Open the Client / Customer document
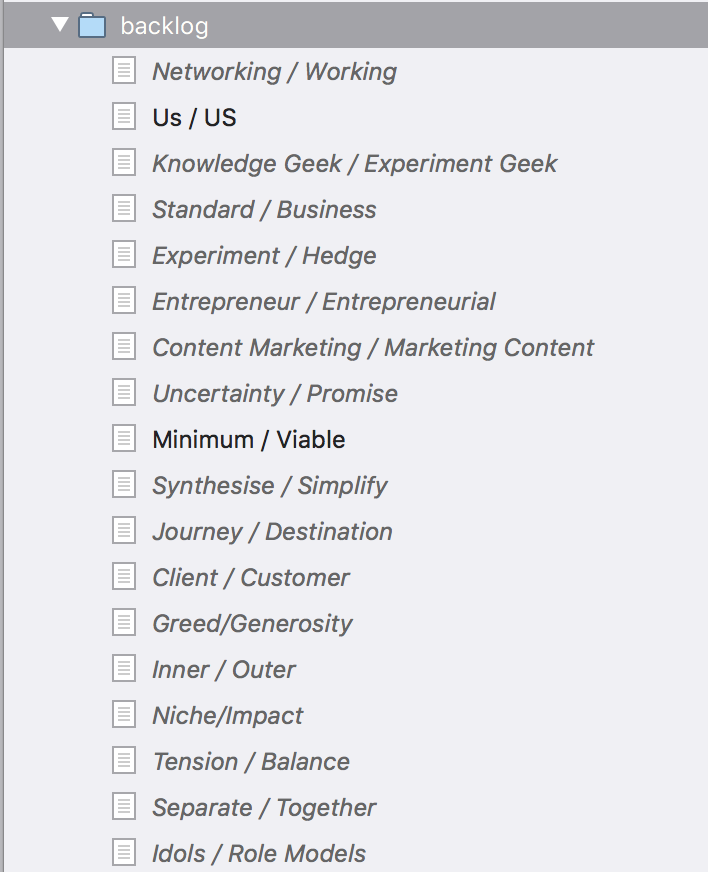 (251, 577)
